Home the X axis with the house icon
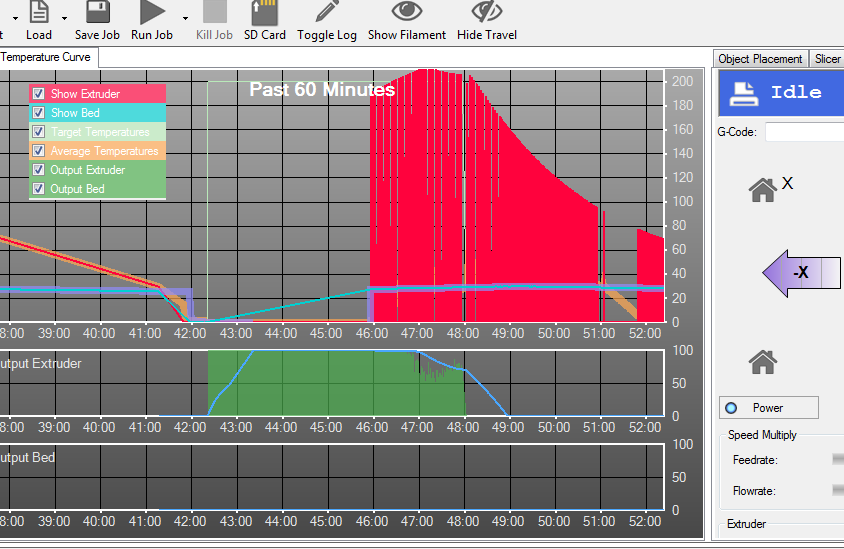Image resolution: width=844 pixels, height=549 pixels. point(763,189)
